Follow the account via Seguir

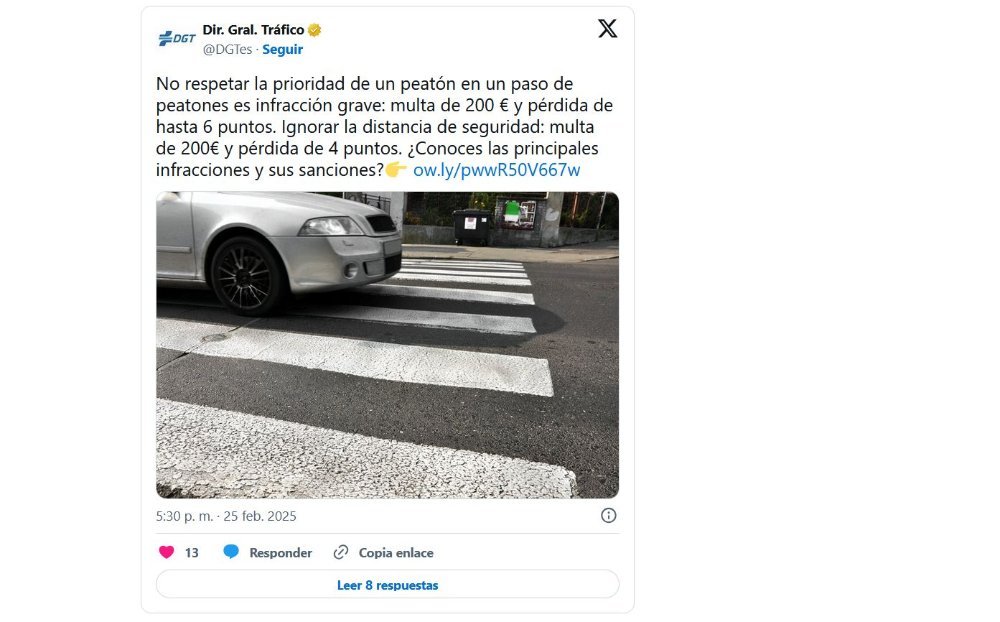283,49
